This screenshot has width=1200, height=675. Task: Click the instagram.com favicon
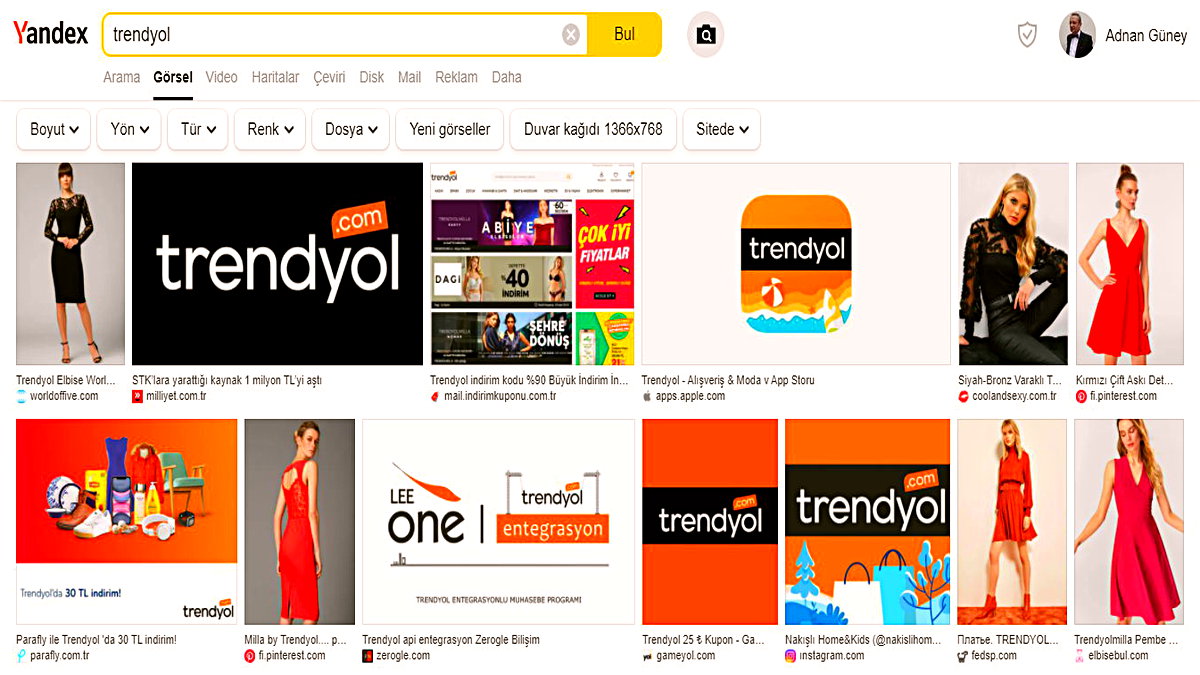tap(790, 656)
